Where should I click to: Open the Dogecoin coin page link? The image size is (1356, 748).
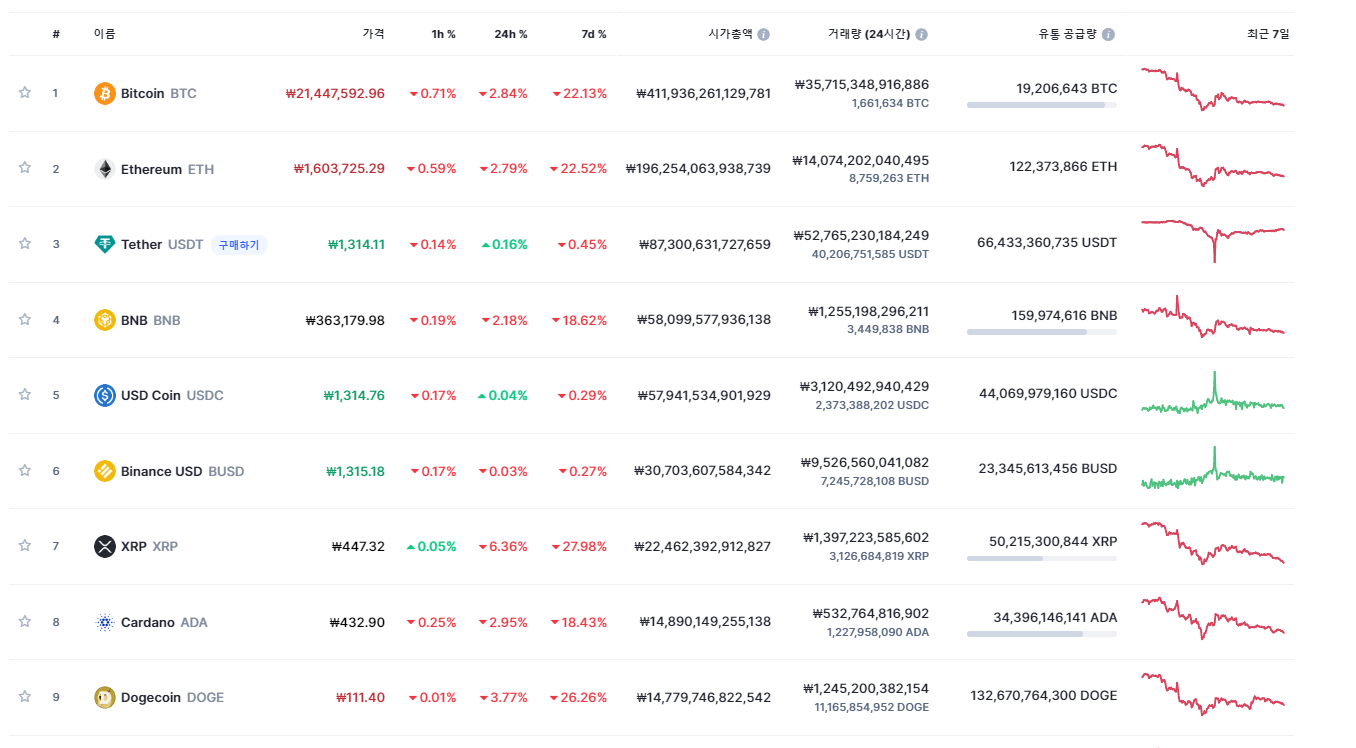coord(172,697)
